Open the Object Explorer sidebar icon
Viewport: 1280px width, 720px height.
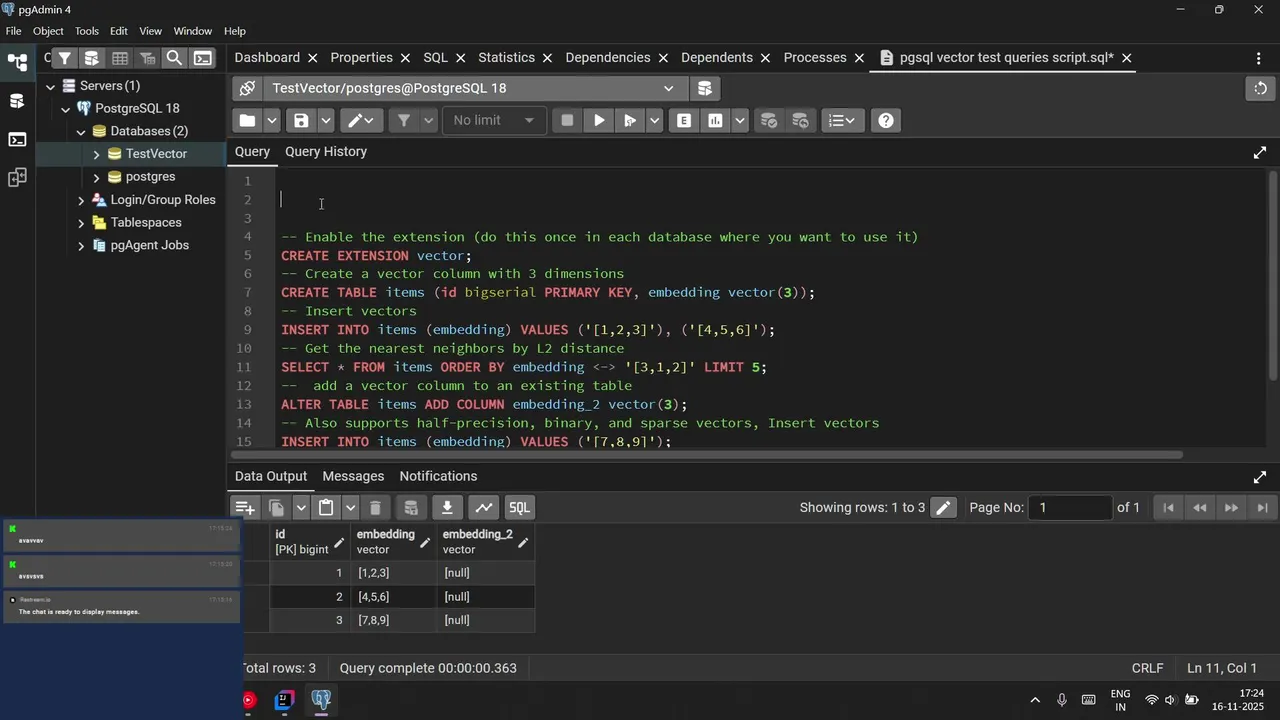coord(17,62)
